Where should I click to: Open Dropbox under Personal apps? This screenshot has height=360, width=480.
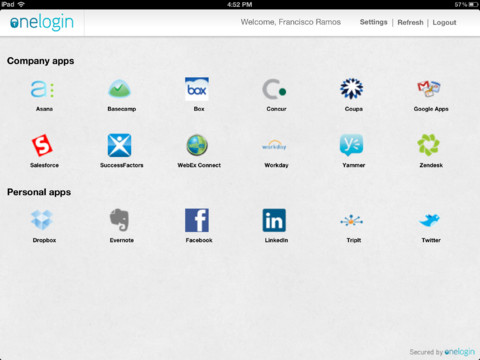(x=42, y=220)
